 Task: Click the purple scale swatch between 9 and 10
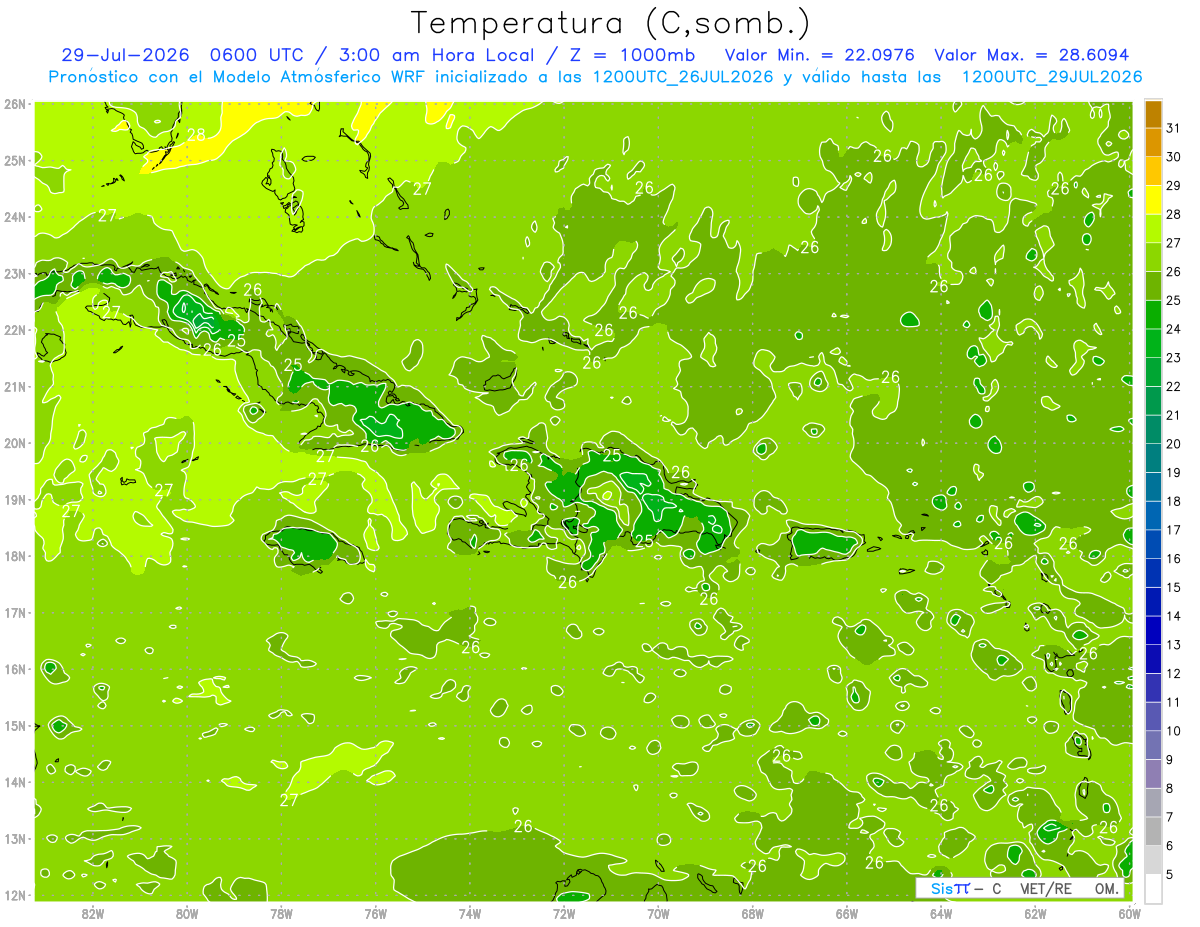pyautogui.click(x=1153, y=746)
